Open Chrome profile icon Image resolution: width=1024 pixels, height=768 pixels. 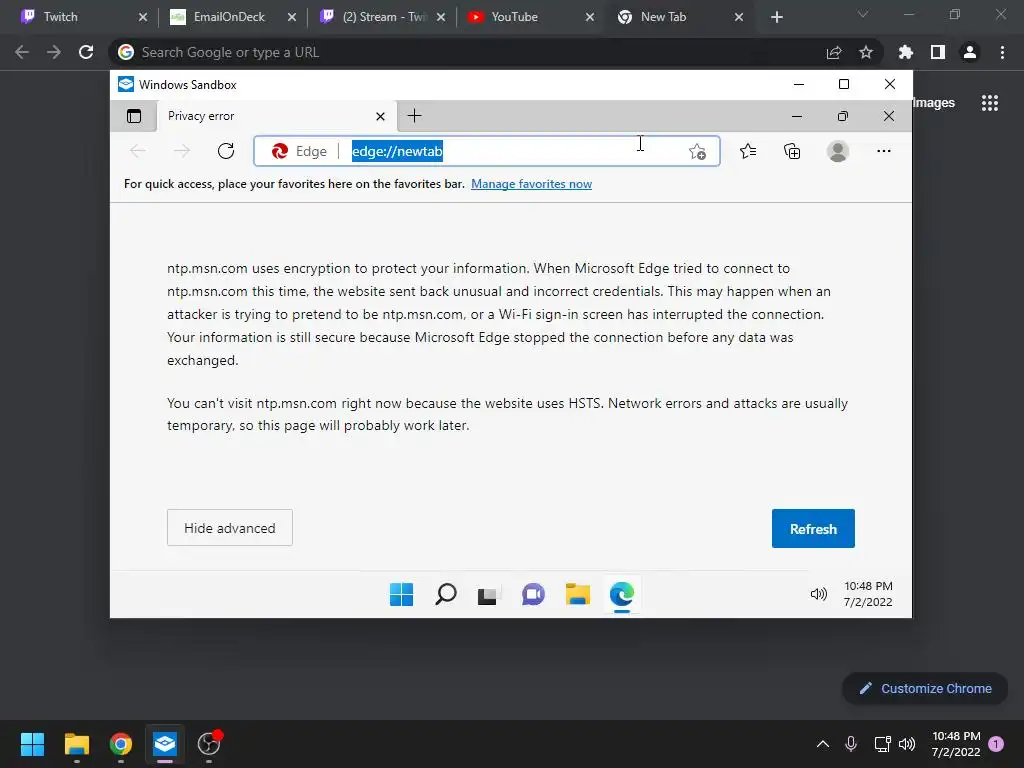coord(970,52)
